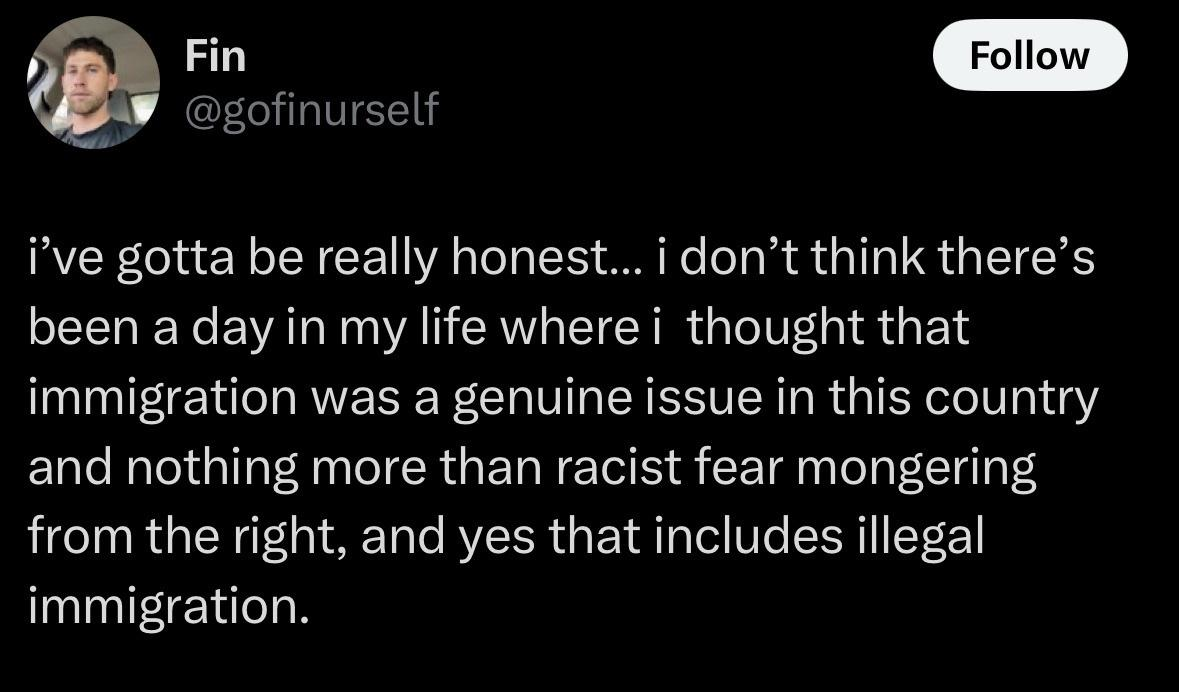
Task: Click the tweet line starting "i've gotta be"
Action: coord(562,259)
